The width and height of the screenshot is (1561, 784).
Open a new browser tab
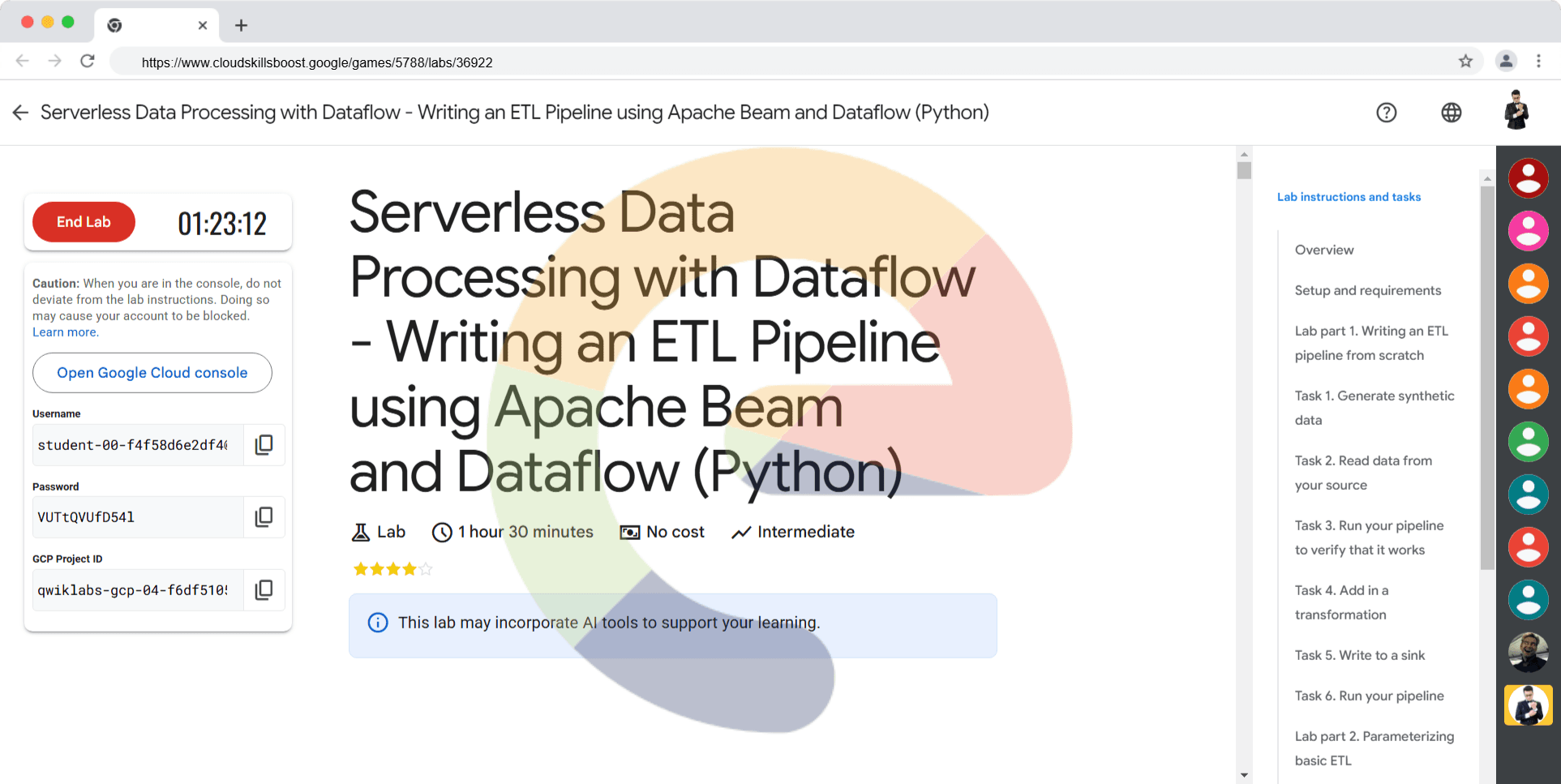click(x=241, y=25)
